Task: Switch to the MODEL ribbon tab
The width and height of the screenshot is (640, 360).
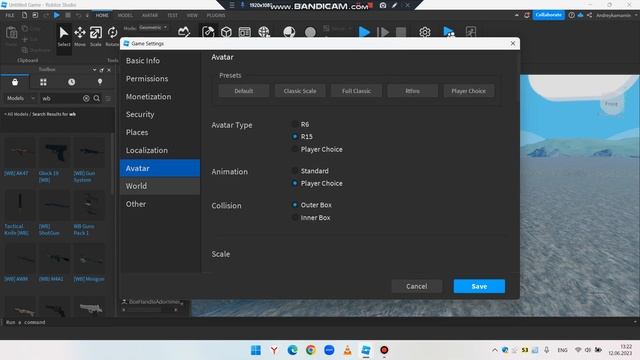Action: click(125, 15)
